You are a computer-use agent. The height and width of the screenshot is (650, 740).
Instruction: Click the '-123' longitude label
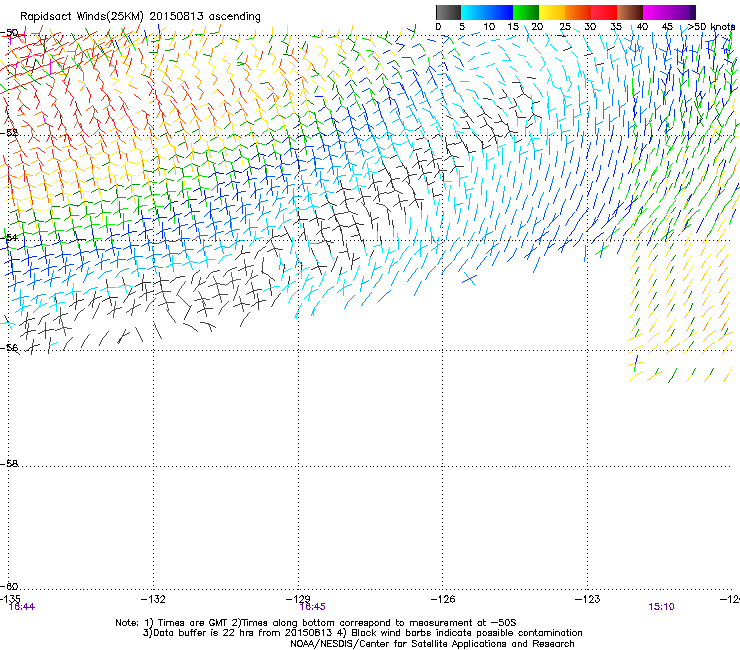pyautogui.click(x=587, y=599)
